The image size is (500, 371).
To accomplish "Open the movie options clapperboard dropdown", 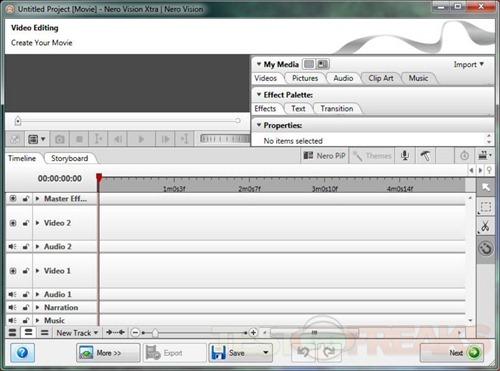I will [485, 156].
